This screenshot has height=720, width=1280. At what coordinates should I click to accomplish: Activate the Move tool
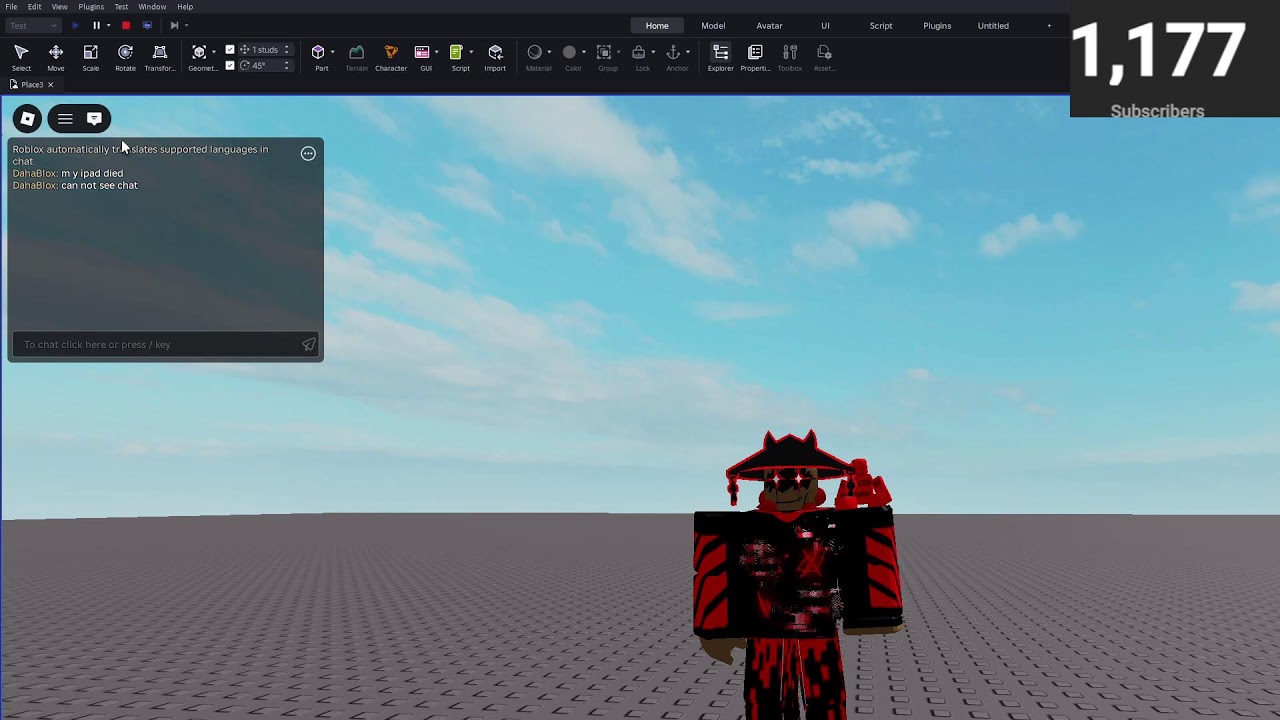56,58
